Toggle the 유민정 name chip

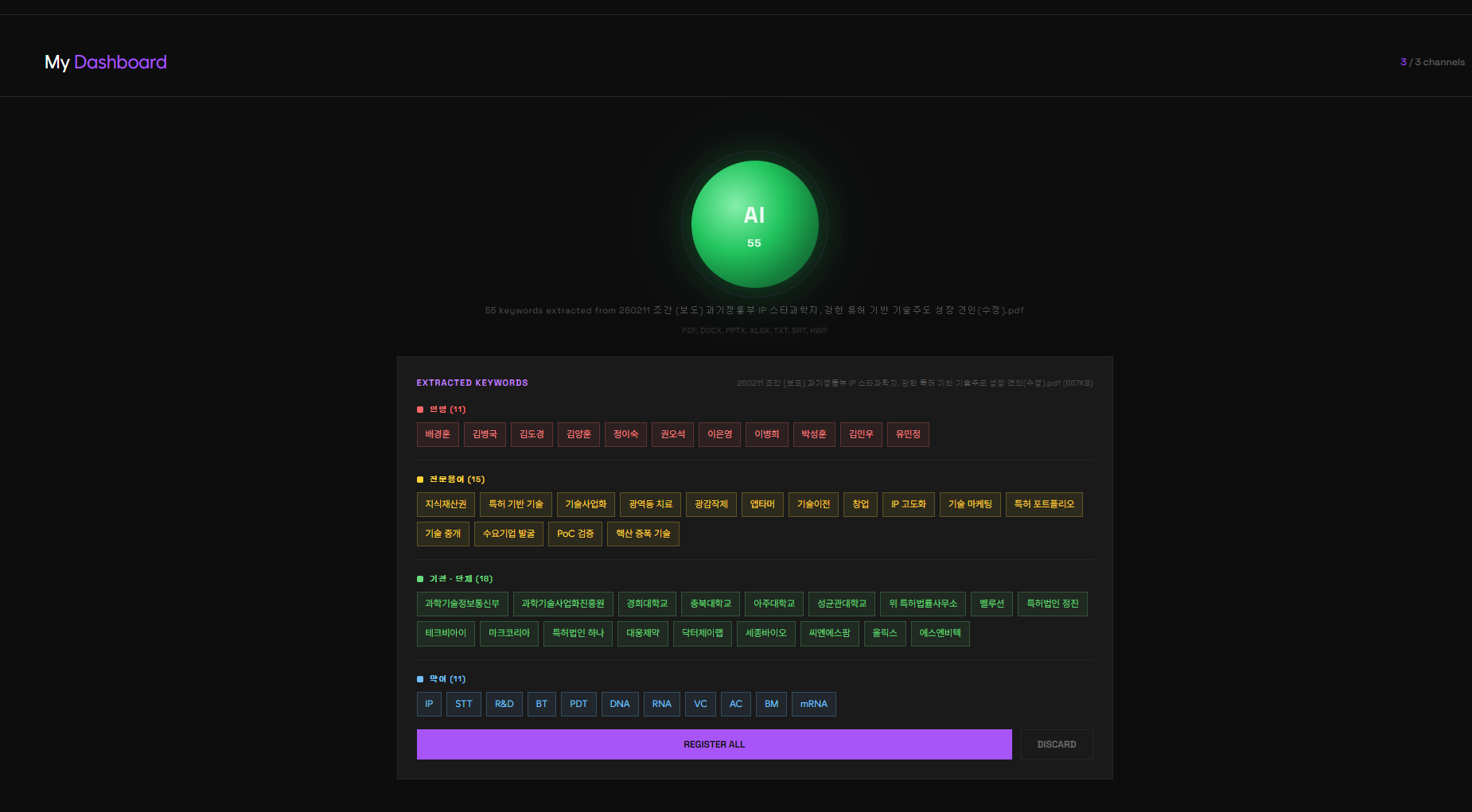(x=908, y=434)
